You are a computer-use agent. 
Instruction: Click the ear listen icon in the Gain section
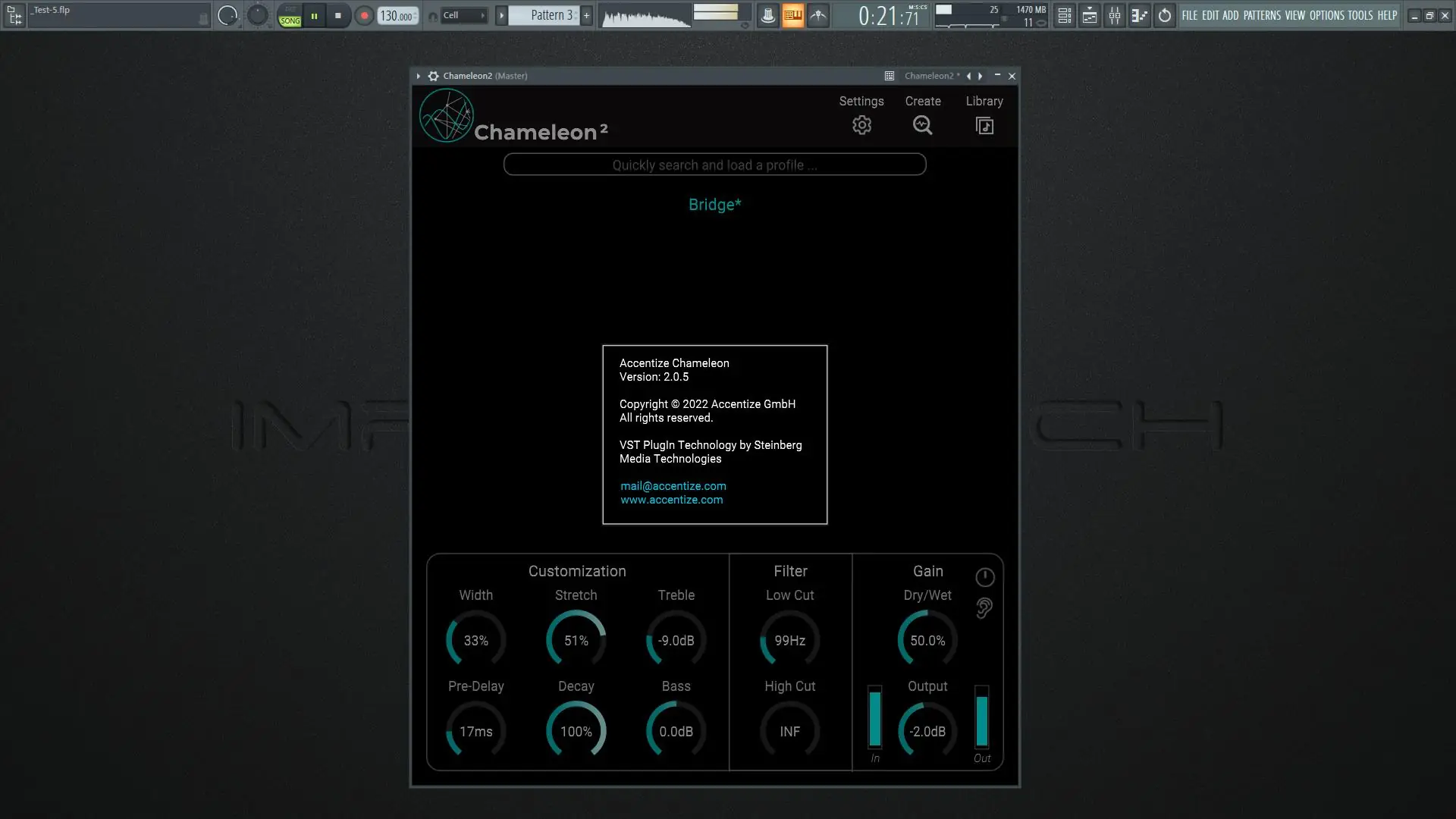point(984,608)
